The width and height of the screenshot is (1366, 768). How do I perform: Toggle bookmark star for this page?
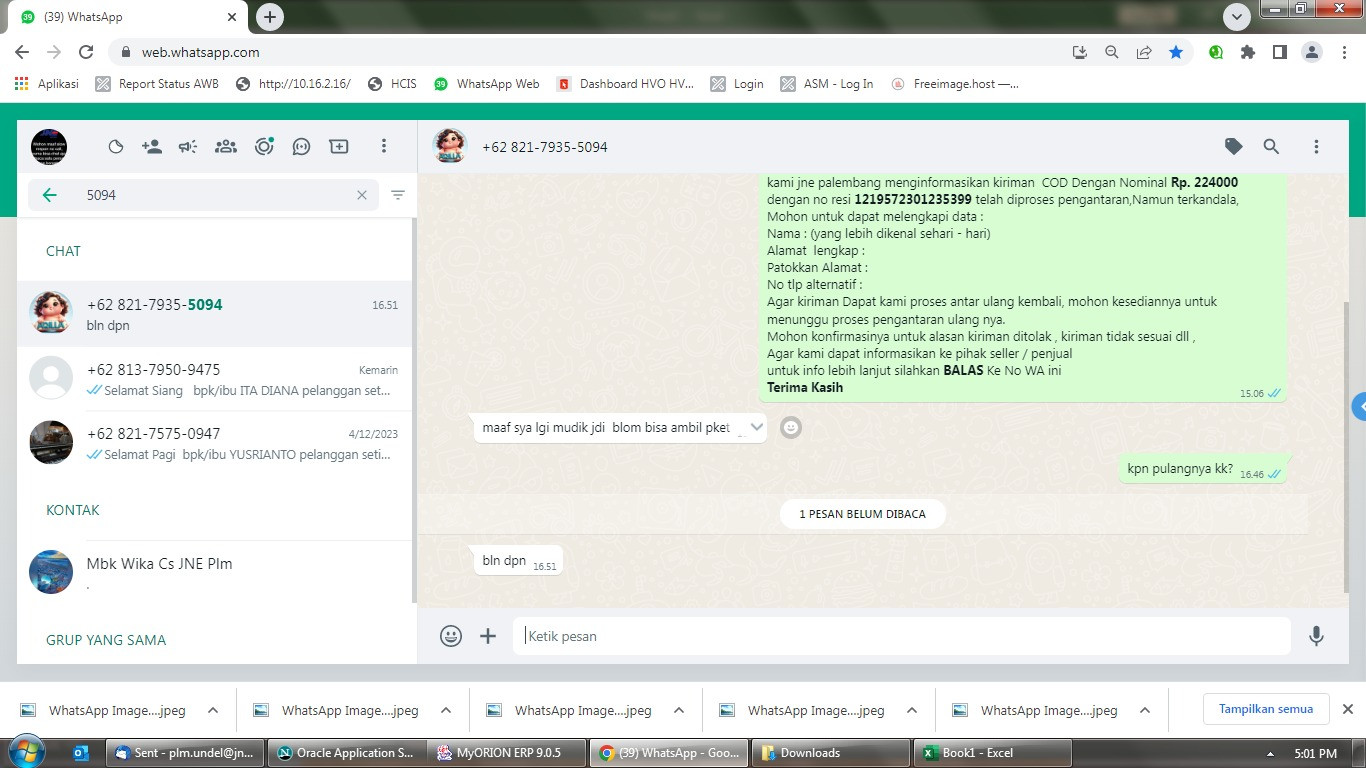pos(1176,52)
